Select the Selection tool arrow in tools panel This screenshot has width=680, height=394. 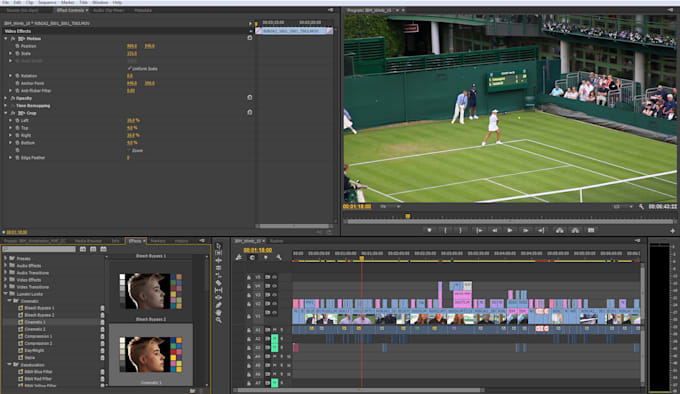(x=219, y=246)
